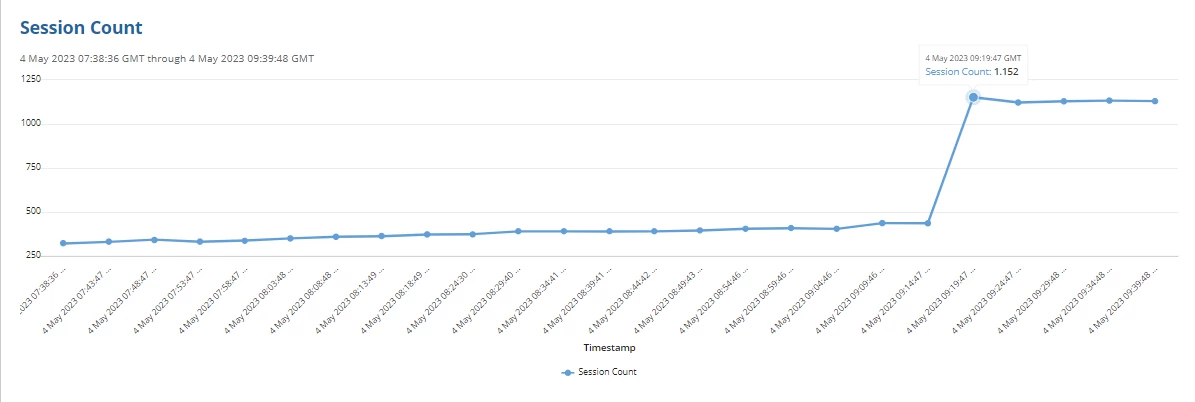Select the data point at 07:48:47

click(x=154, y=240)
